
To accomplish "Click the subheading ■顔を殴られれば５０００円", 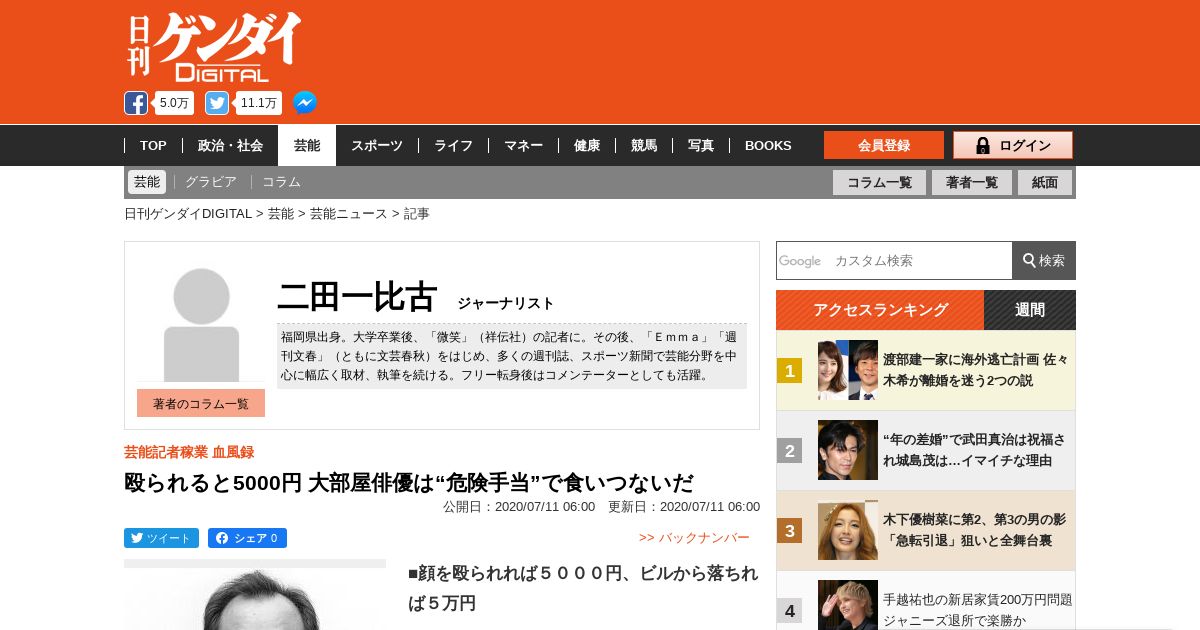I will tap(583, 588).
